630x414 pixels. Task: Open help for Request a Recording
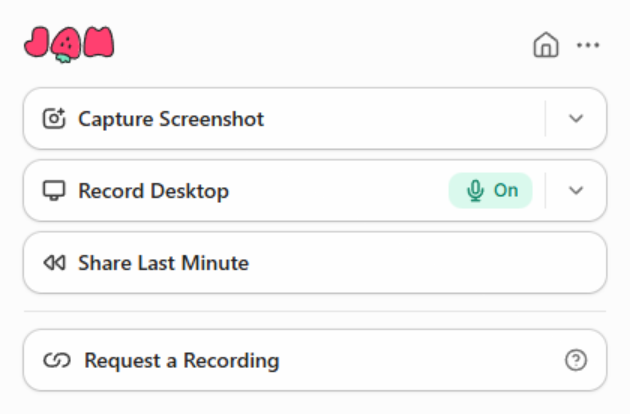tap(576, 361)
